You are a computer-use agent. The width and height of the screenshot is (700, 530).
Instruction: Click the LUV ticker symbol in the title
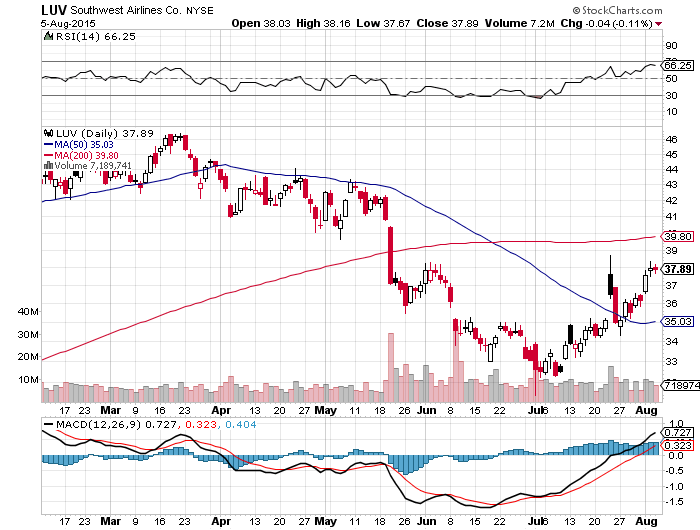tap(54, 10)
